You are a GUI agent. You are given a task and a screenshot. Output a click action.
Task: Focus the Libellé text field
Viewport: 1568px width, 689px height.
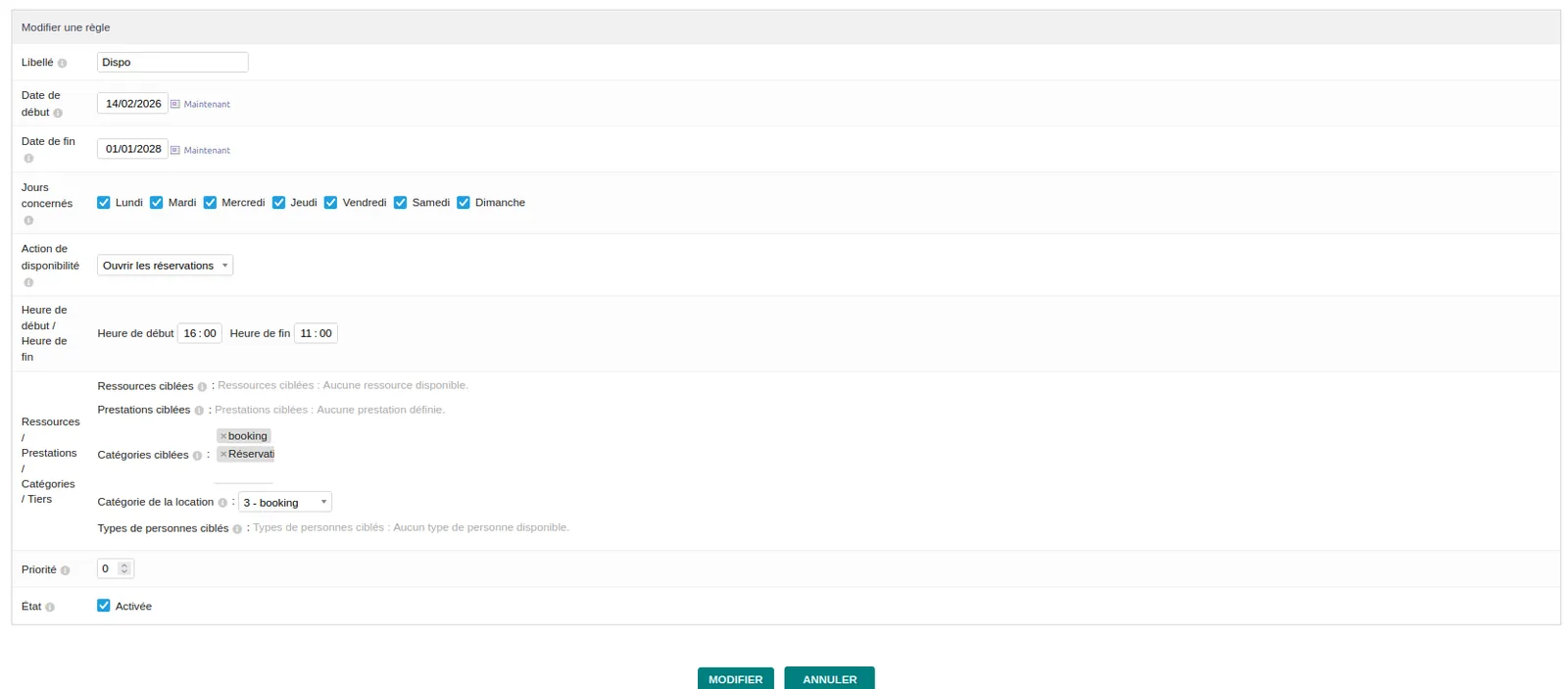(x=172, y=62)
